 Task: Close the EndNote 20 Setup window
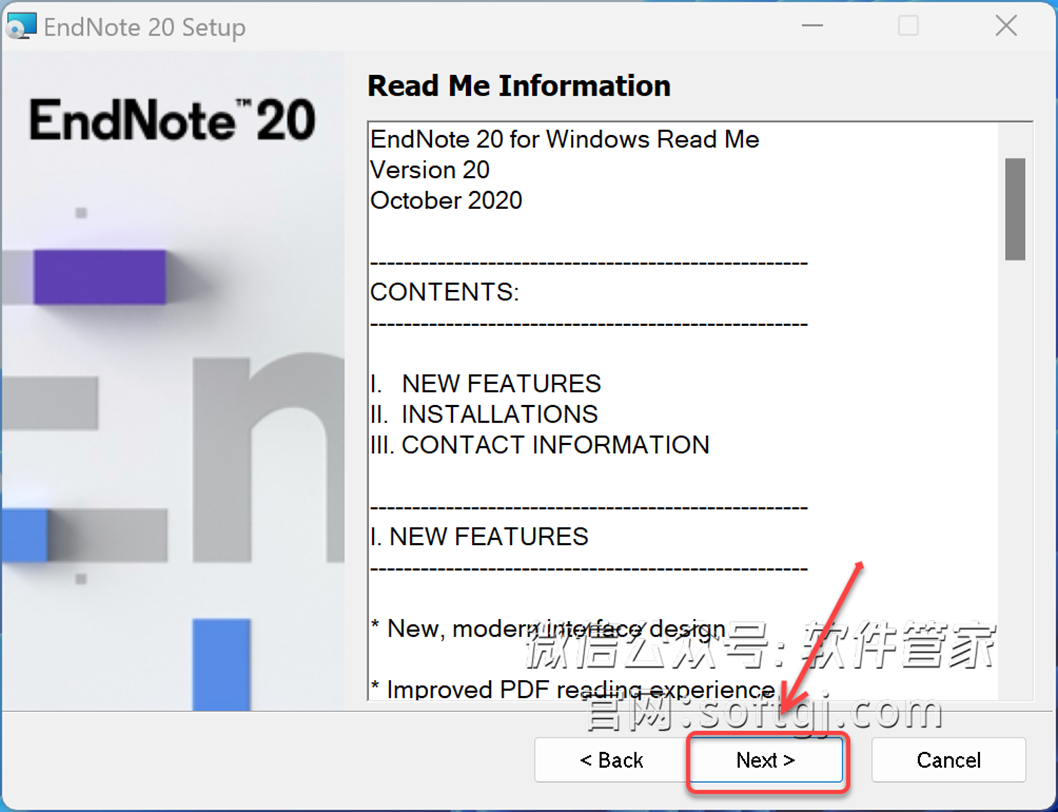coord(1006,26)
